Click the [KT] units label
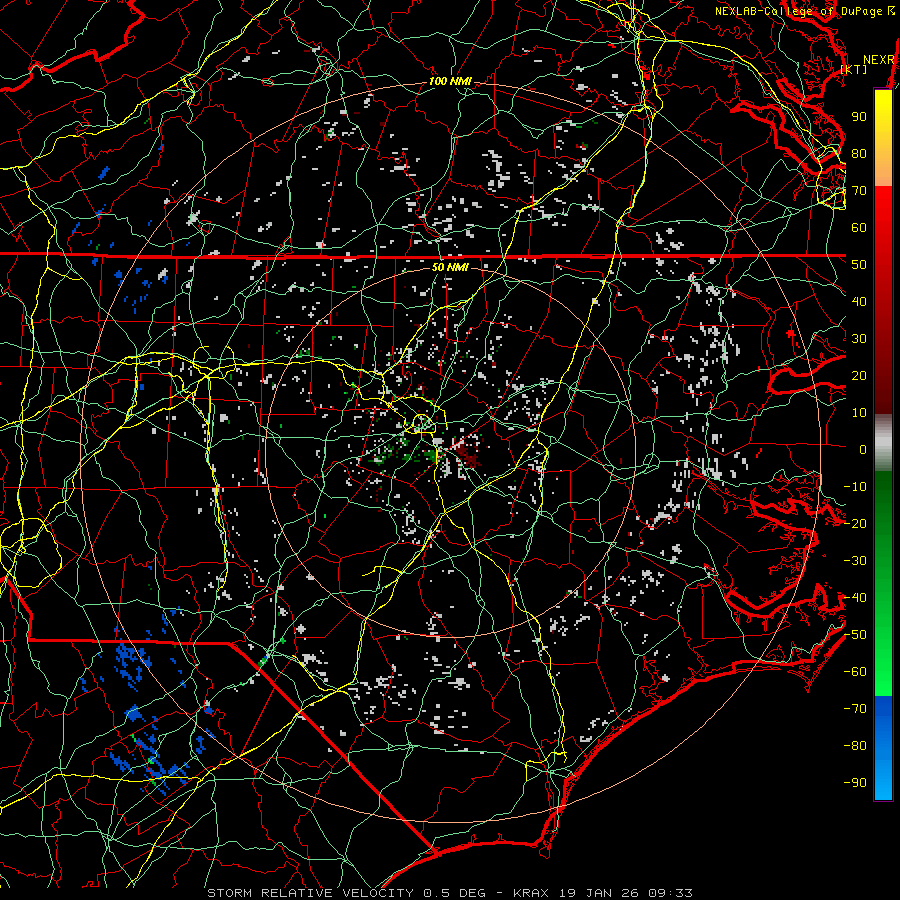This screenshot has height=900, width=900. pyautogui.click(x=854, y=69)
